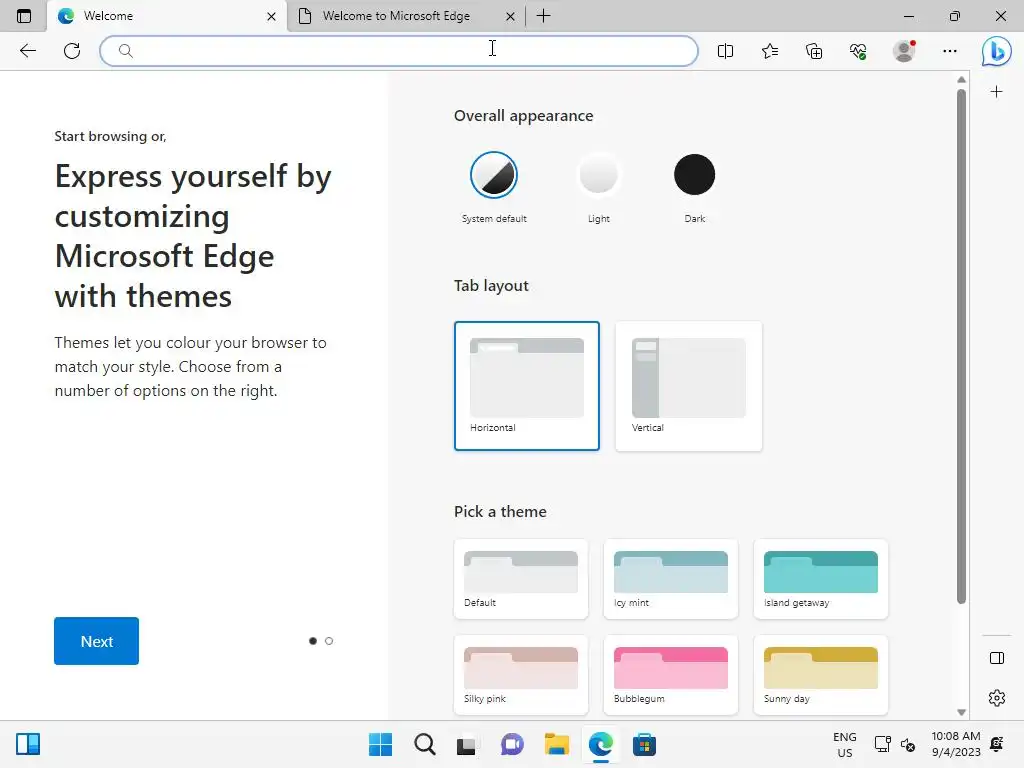Switch to the Welcome tab
The image size is (1024, 768).
[167, 16]
